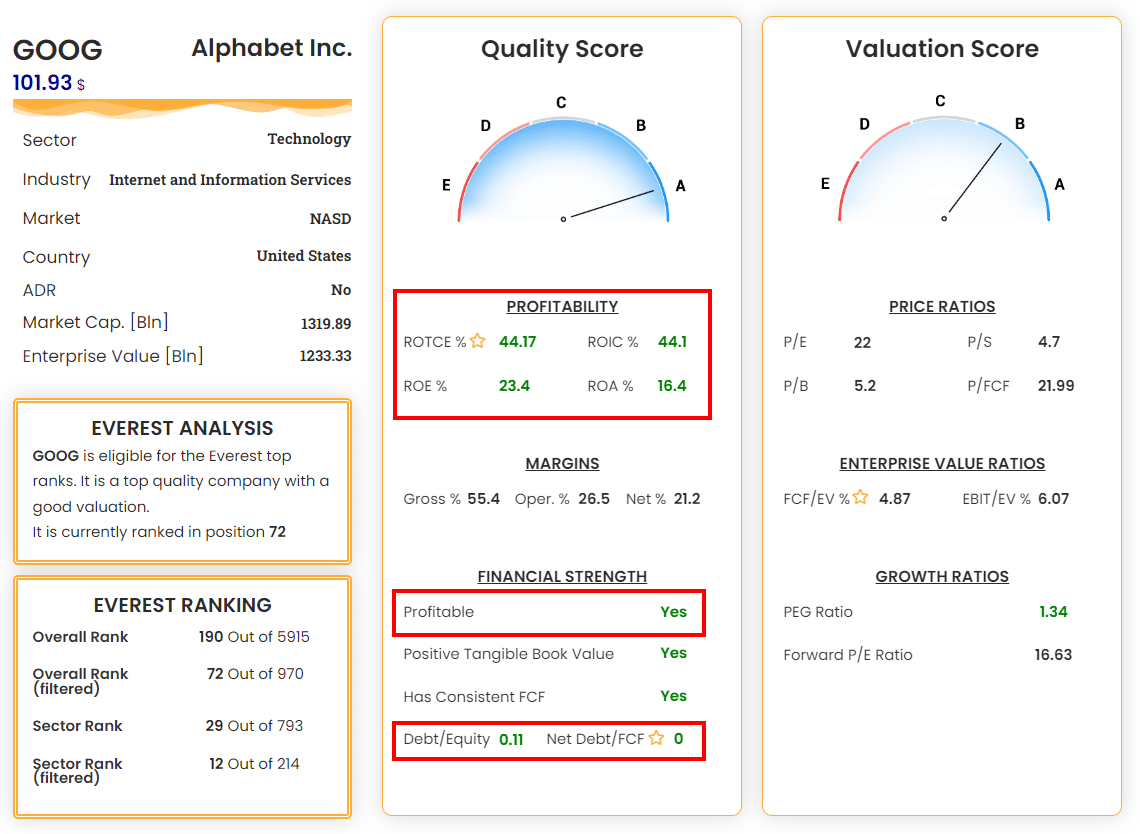Image resolution: width=1140 pixels, height=834 pixels.
Task: Click the Net Debt/FCF value 0
Action: tap(678, 739)
